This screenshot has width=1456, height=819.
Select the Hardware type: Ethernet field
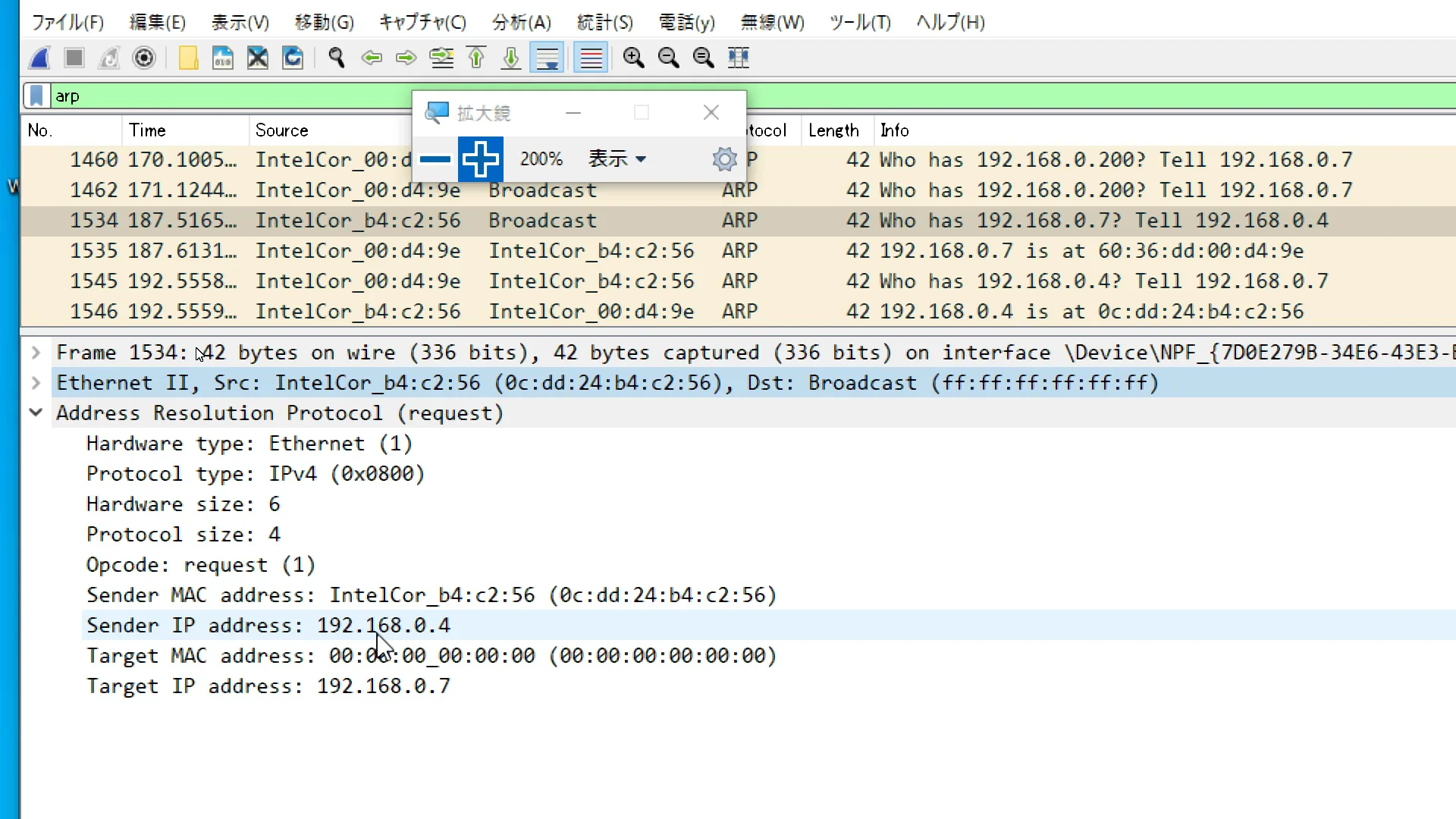point(249,444)
